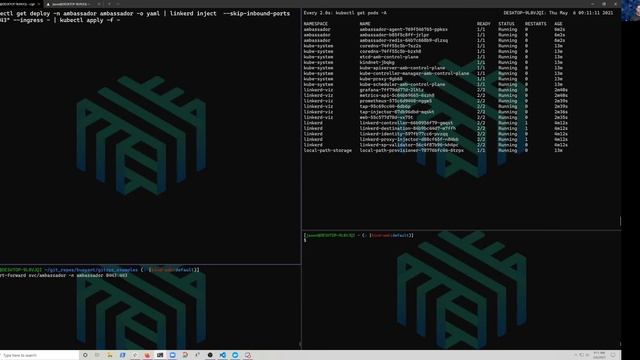640x360 pixels.
Task: Click the local-path-storage namespace text
Action: (x=327, y=150)
